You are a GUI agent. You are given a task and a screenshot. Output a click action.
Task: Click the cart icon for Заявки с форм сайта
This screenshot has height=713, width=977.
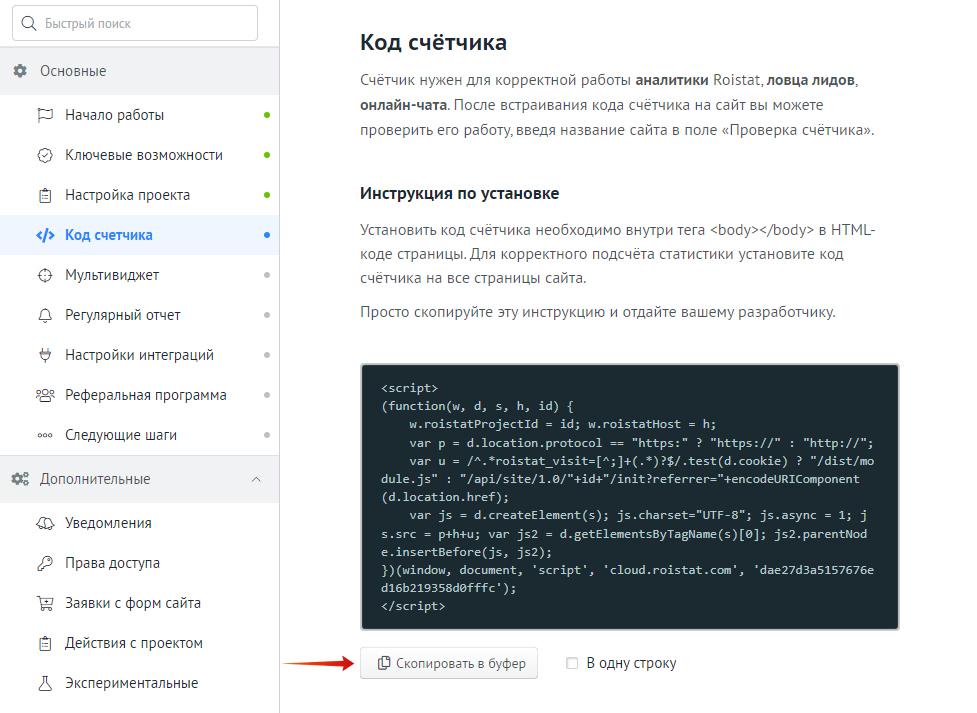[x=45, y=603]
